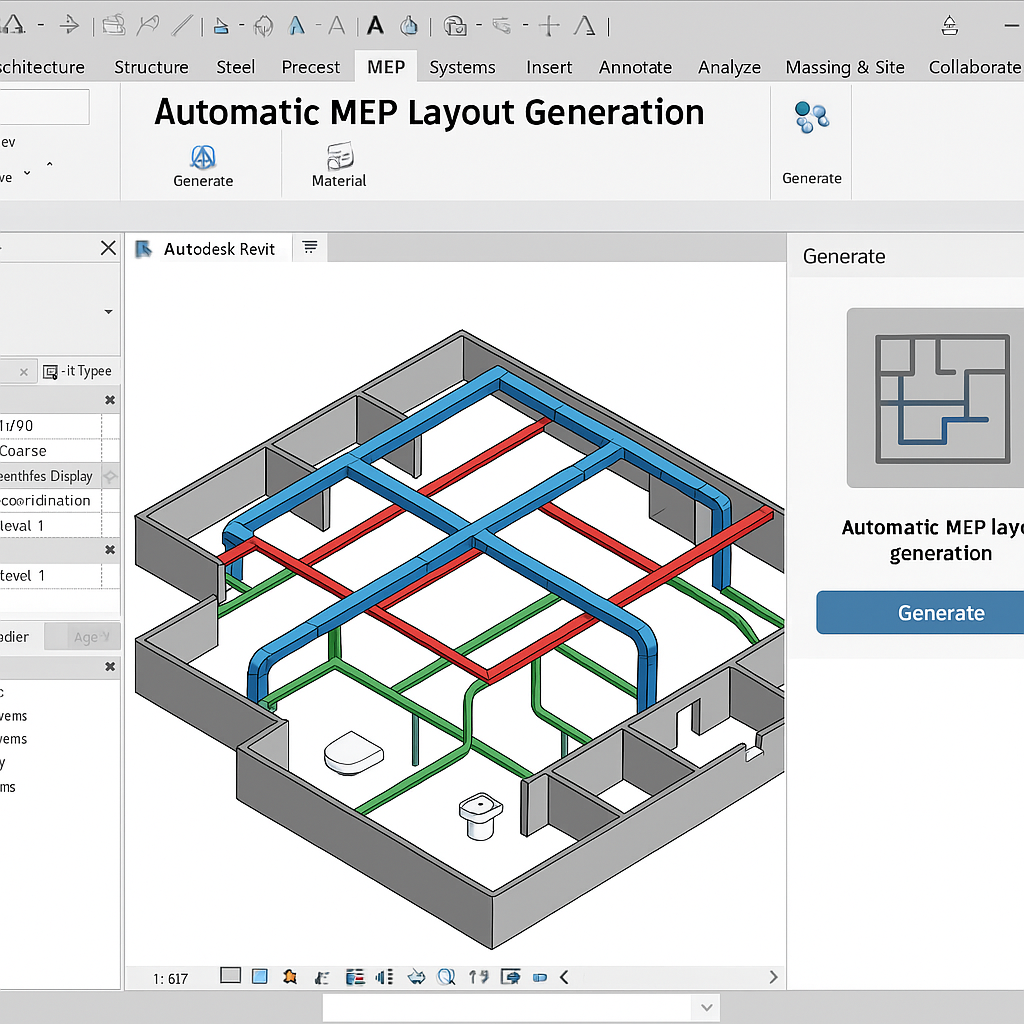Click the light blue square visual style icon
Viewport: 1024px width, 1024px height.
[260, 977]
